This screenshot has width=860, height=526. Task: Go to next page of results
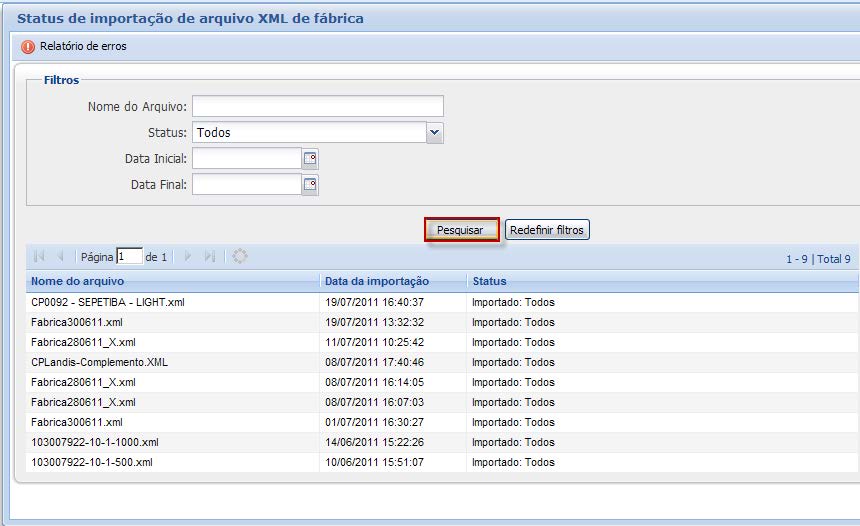187,257
